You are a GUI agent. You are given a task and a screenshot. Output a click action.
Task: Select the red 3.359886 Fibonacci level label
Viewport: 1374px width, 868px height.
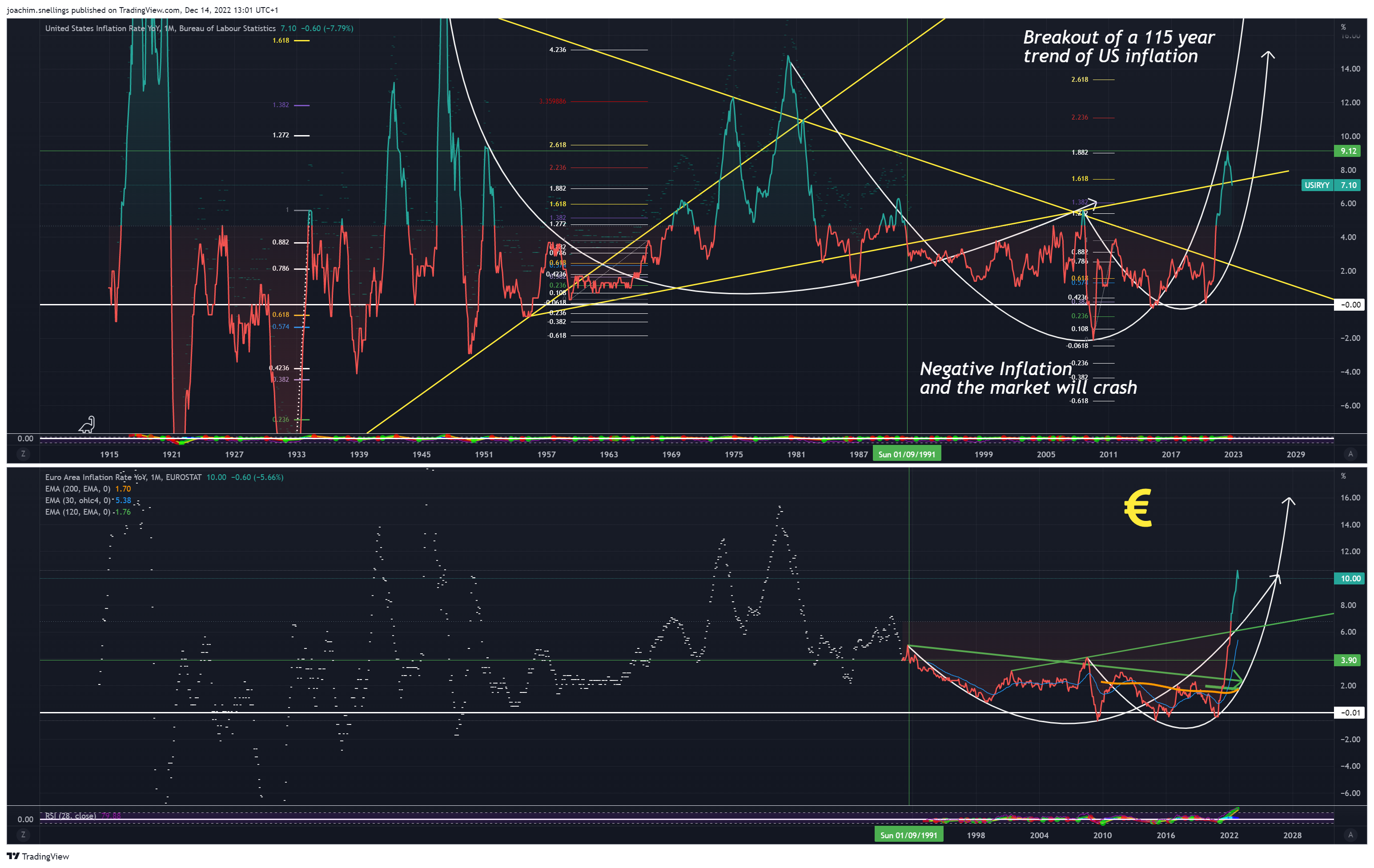[x=552, y=101]
